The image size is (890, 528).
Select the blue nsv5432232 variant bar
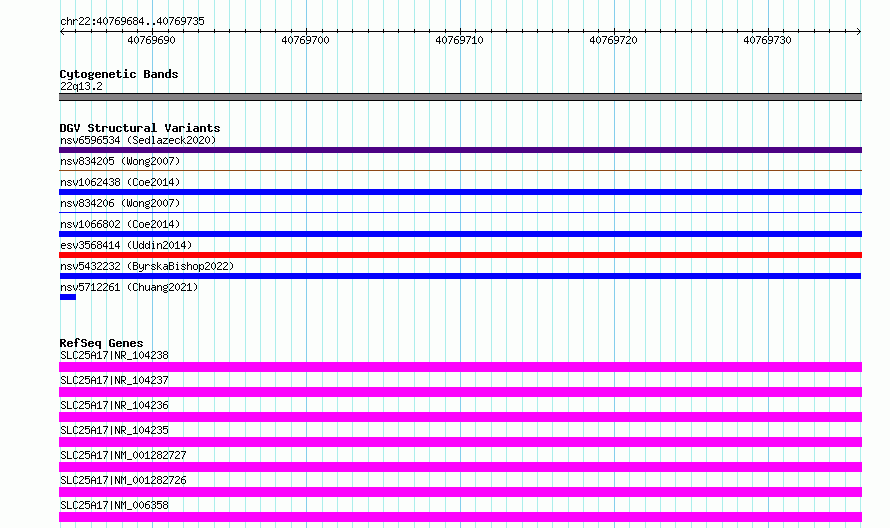pos(460,276)
